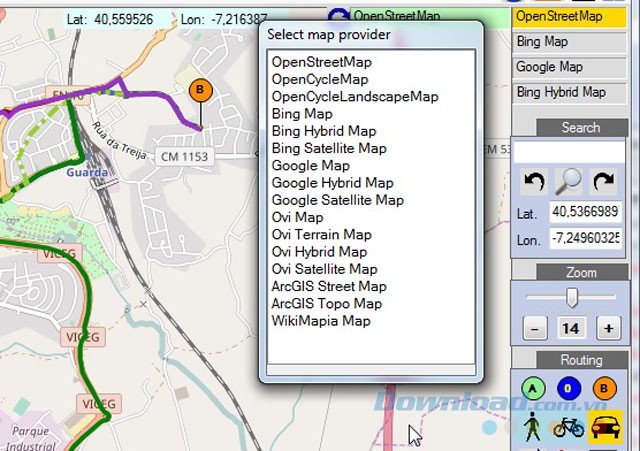The width and height of the screenshot is (640, 451).
Task: Choose the car routing mode
Action: click(x=604, y=426)
